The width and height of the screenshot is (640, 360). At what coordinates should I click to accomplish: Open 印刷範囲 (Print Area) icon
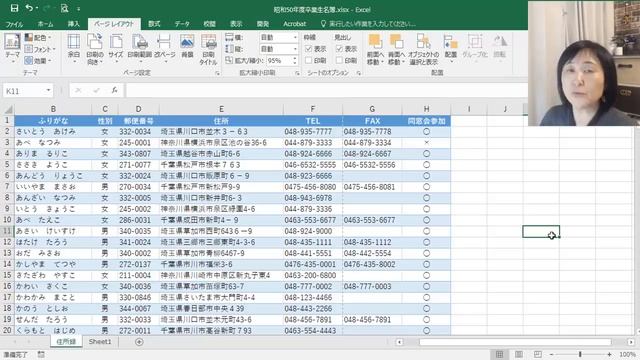(x=140, y=48)
